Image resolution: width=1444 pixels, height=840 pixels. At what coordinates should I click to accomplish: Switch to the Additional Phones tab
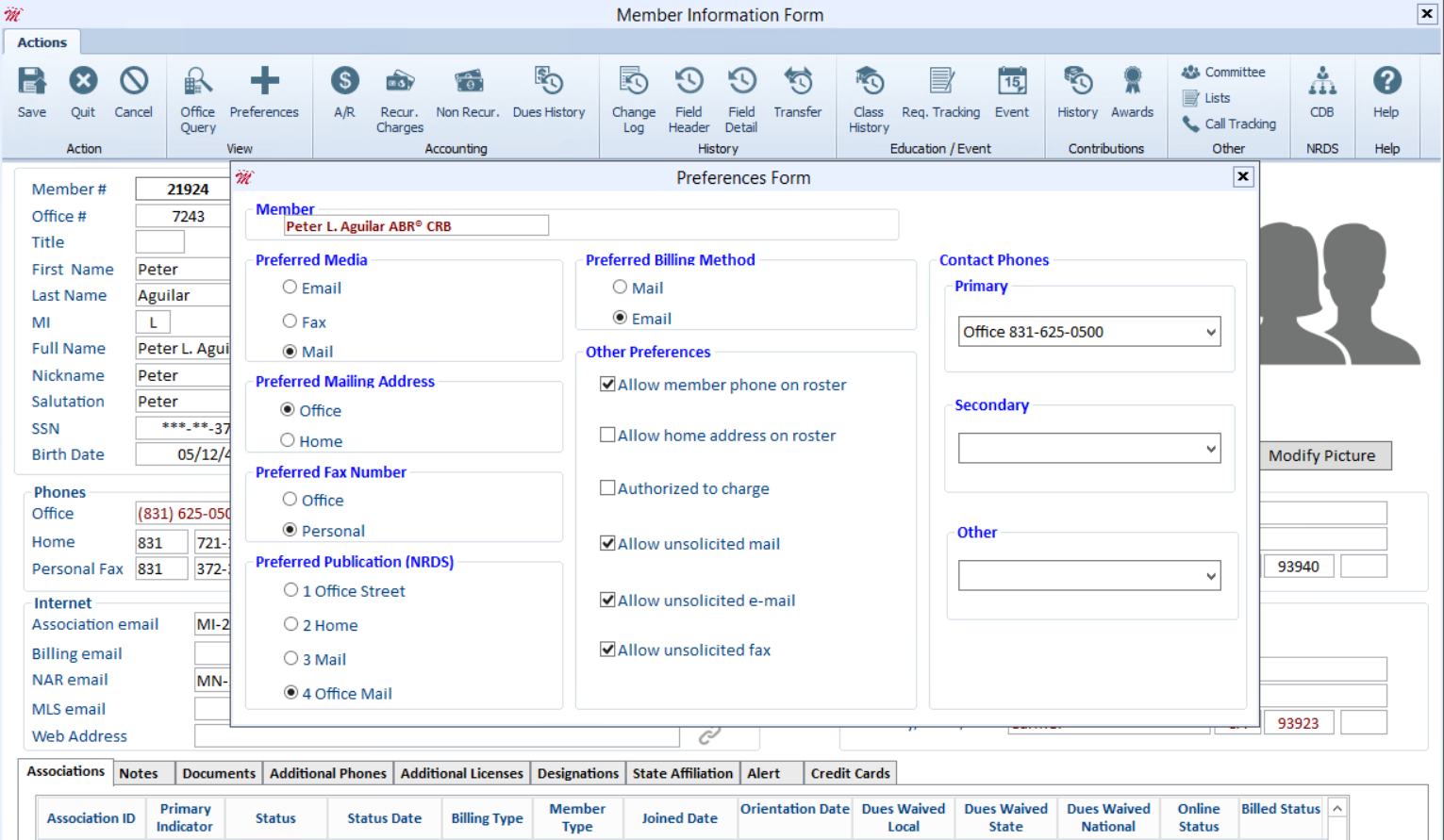click(328, 773)
